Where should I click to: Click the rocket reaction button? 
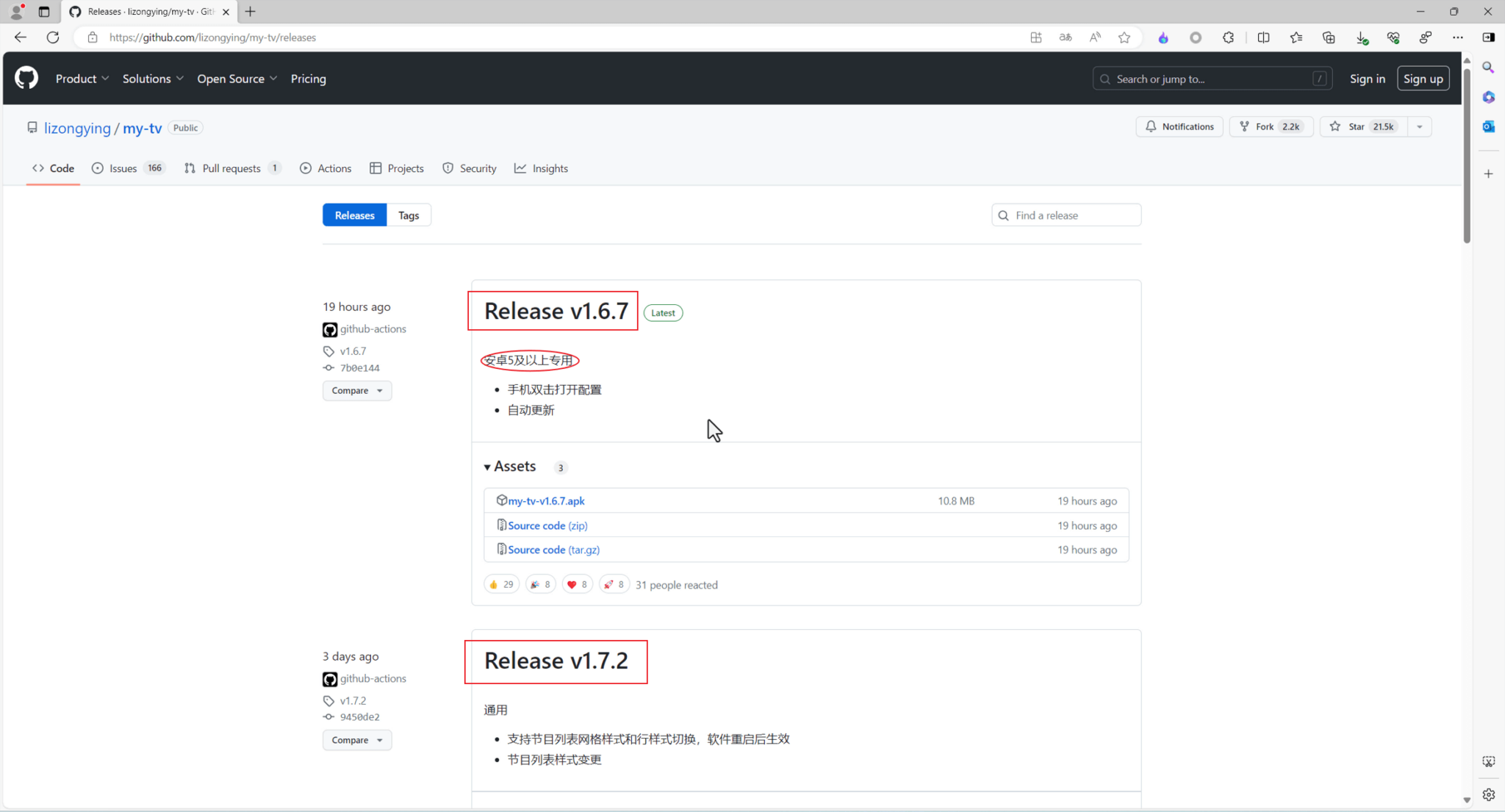pyautogui.click(x=614, y=584)
